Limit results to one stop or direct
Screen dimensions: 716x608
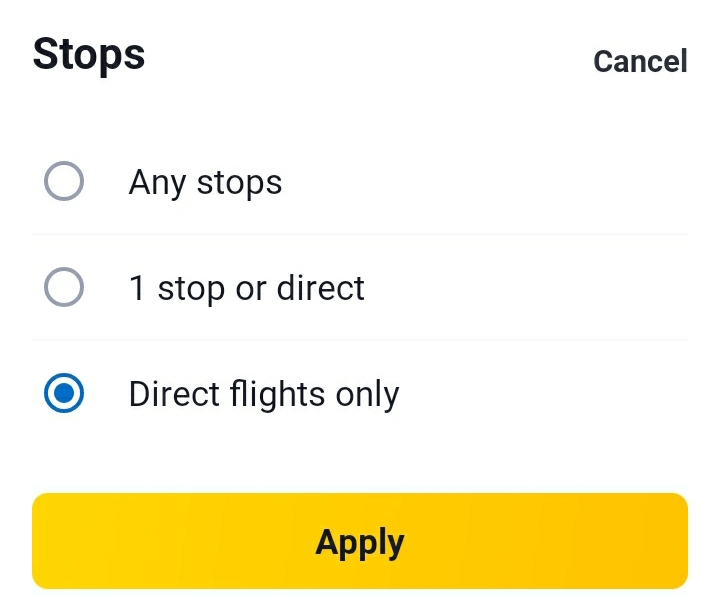tap(64, 288)
